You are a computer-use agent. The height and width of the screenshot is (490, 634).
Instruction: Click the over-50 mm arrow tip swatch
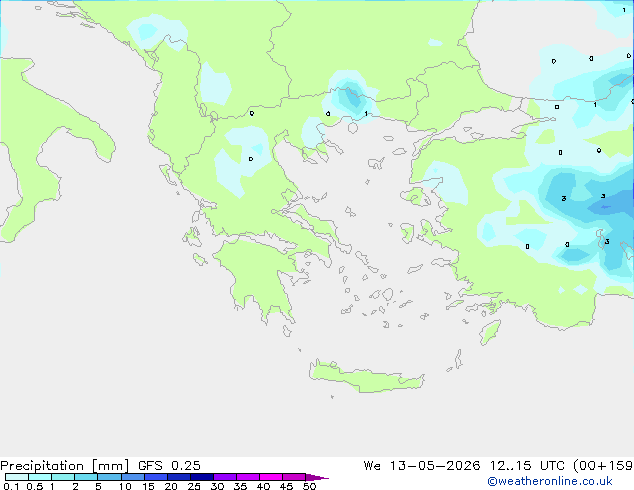(x=317, y=477)
